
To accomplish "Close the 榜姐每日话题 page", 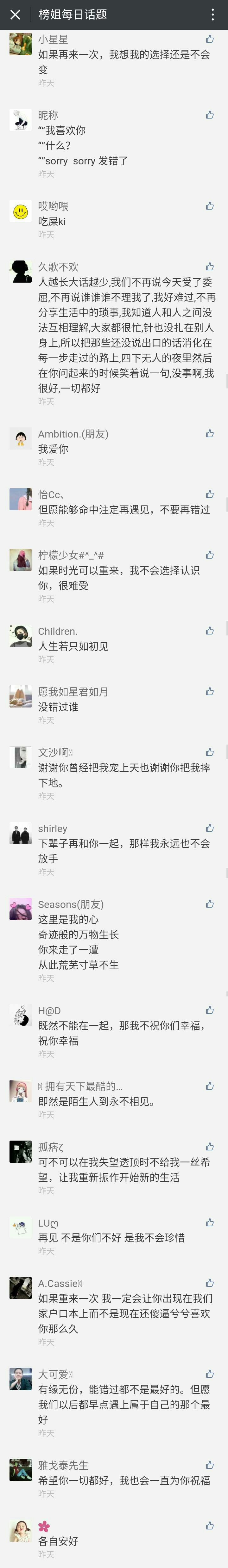I will pyautogui.click(x=15, y=15).
